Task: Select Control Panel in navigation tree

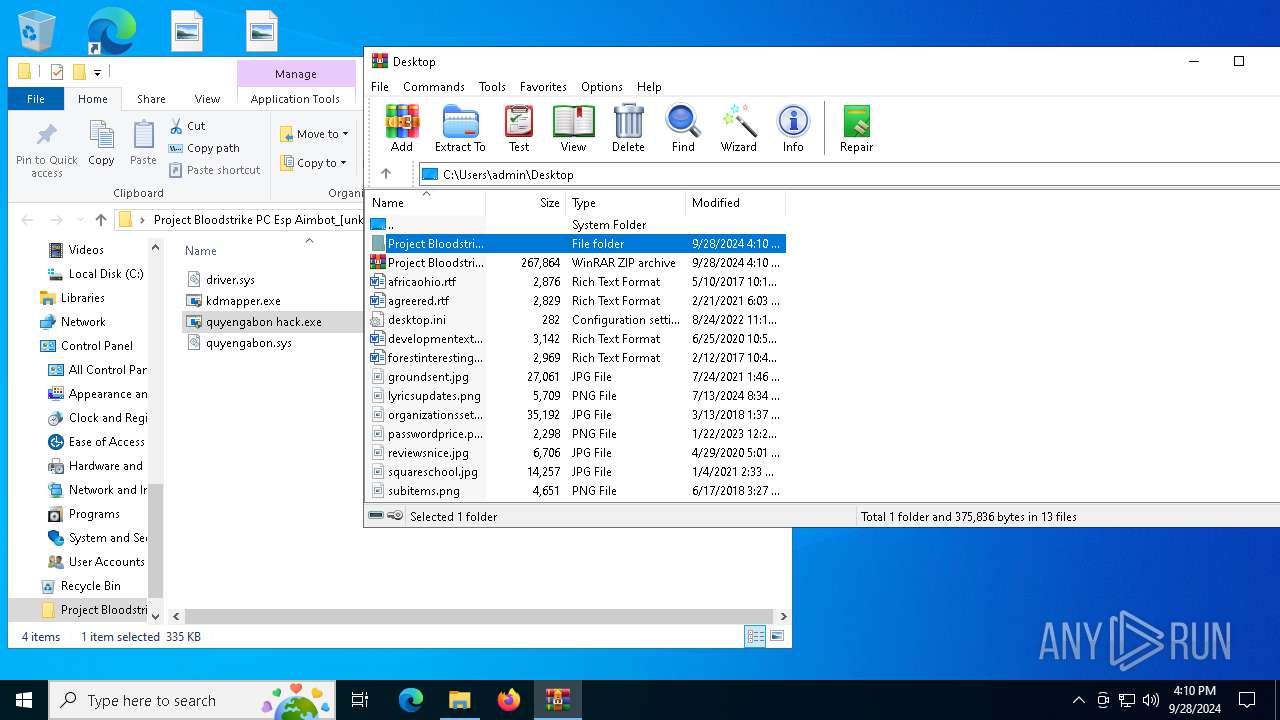Action: (96, 346)
